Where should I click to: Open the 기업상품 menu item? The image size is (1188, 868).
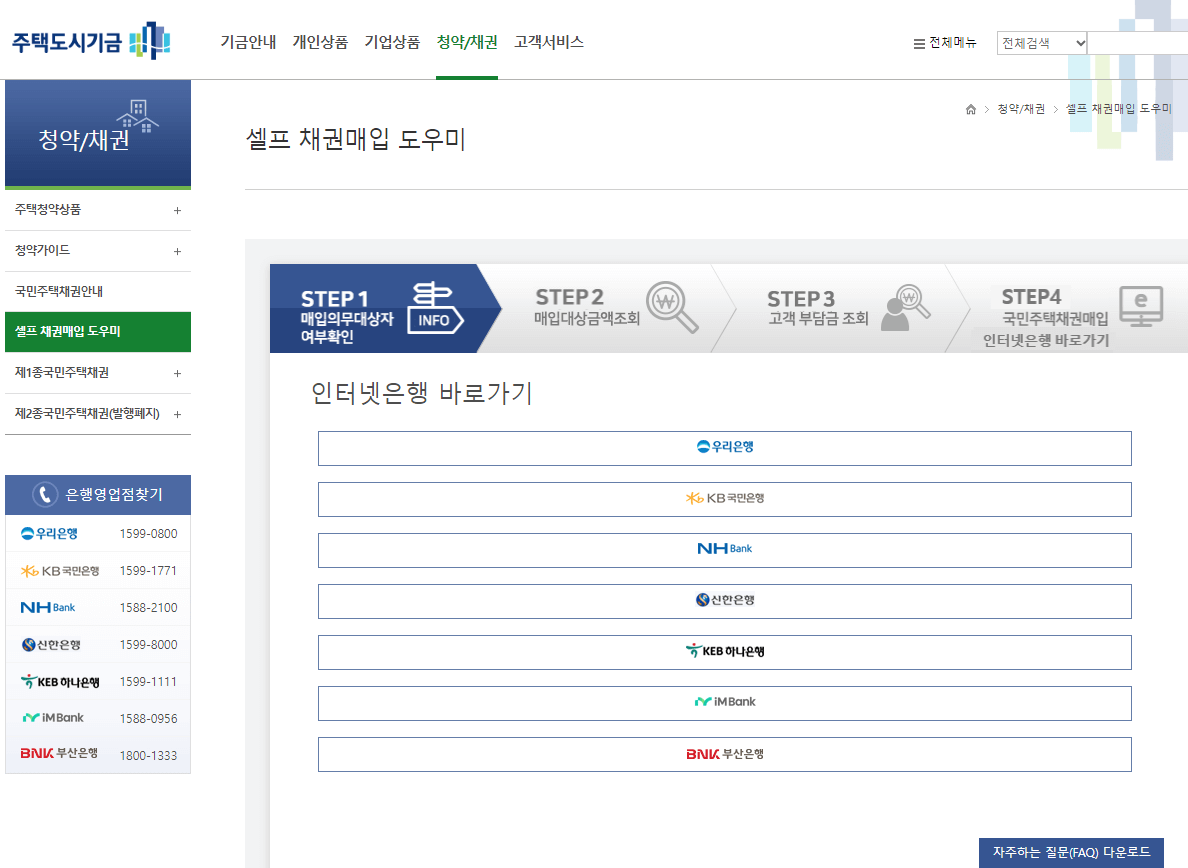(392, 42)
